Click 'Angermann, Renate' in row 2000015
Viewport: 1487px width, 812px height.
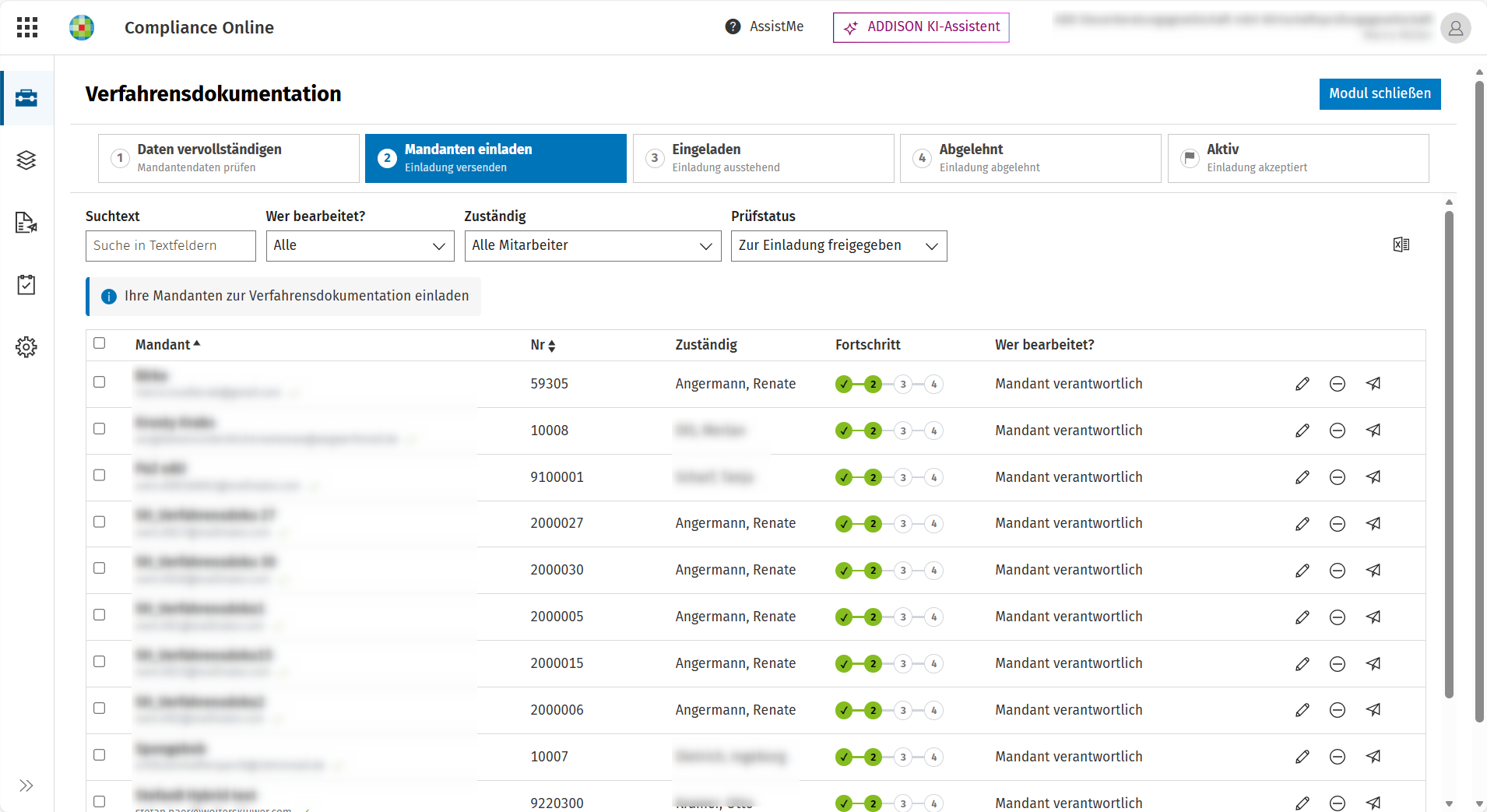pyautogui.click(x=736, y=663)
